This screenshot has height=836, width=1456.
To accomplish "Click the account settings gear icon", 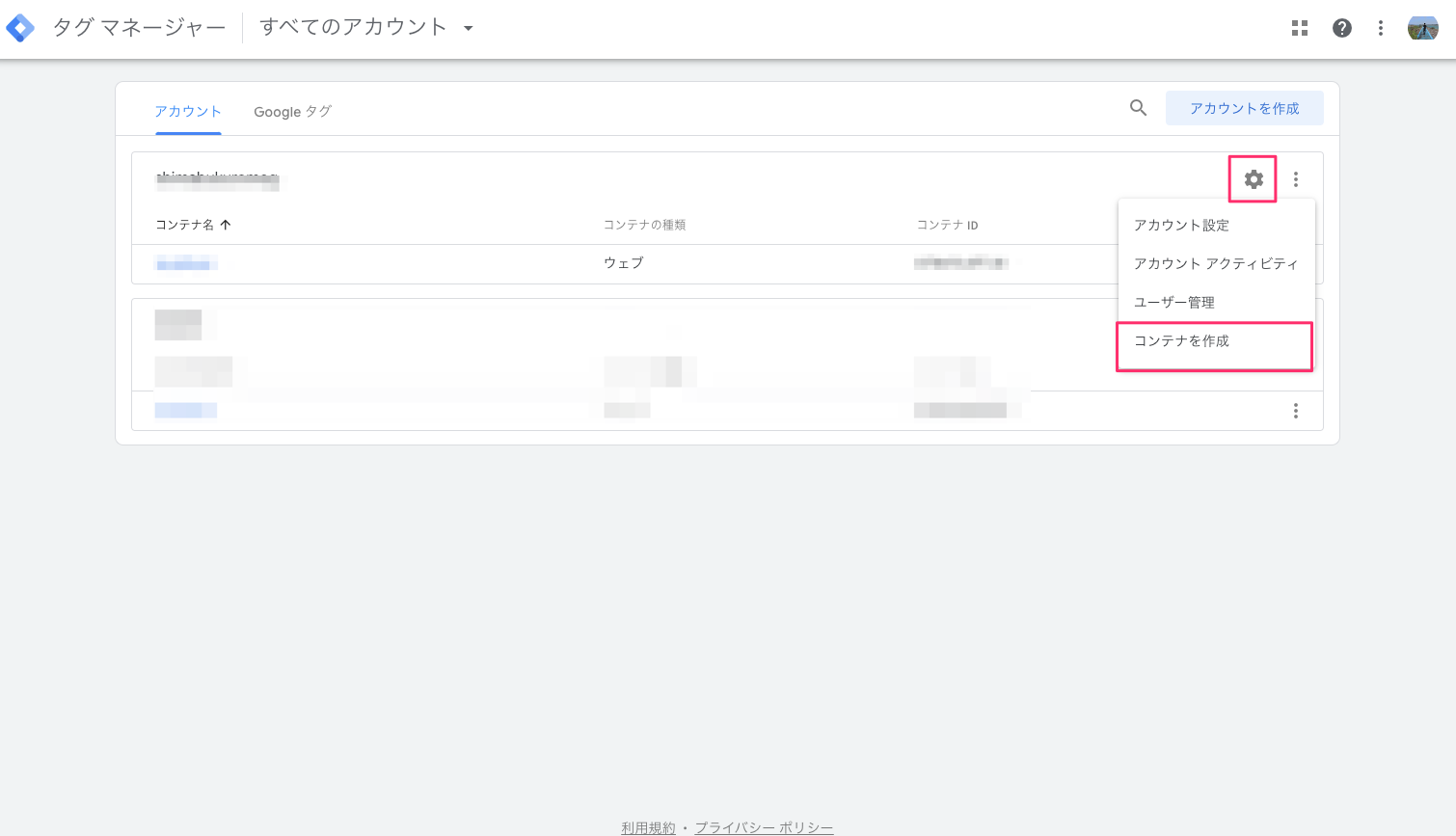I will 1253,179.
